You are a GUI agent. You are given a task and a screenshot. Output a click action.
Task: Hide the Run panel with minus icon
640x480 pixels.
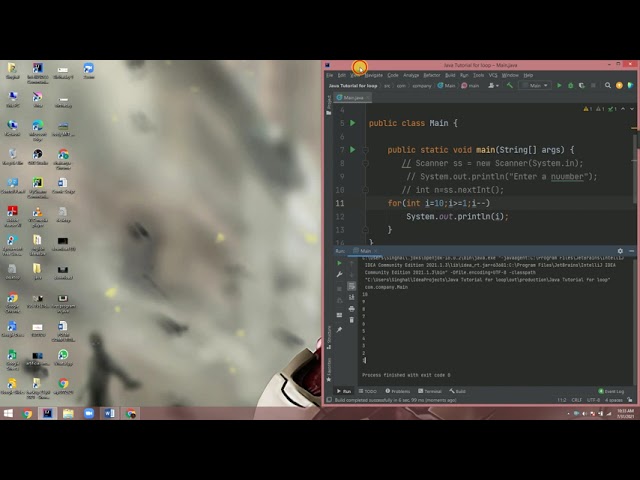631,251
